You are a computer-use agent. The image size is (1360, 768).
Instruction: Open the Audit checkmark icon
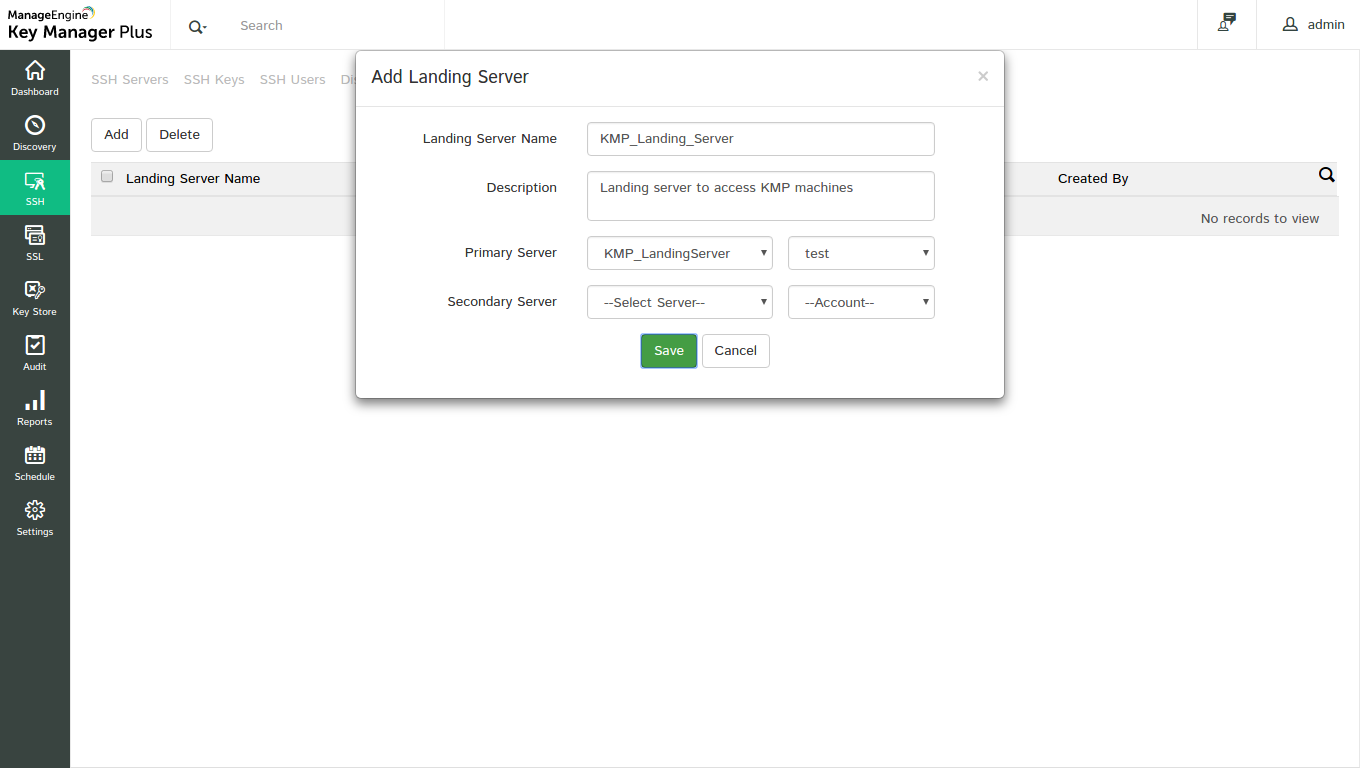point(35,346)
